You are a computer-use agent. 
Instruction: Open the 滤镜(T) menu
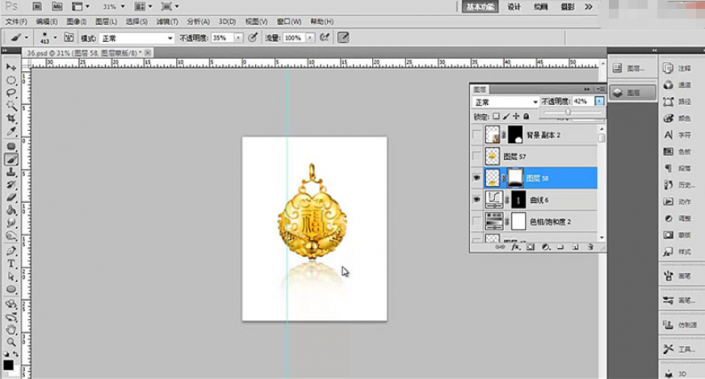(167, 22)
